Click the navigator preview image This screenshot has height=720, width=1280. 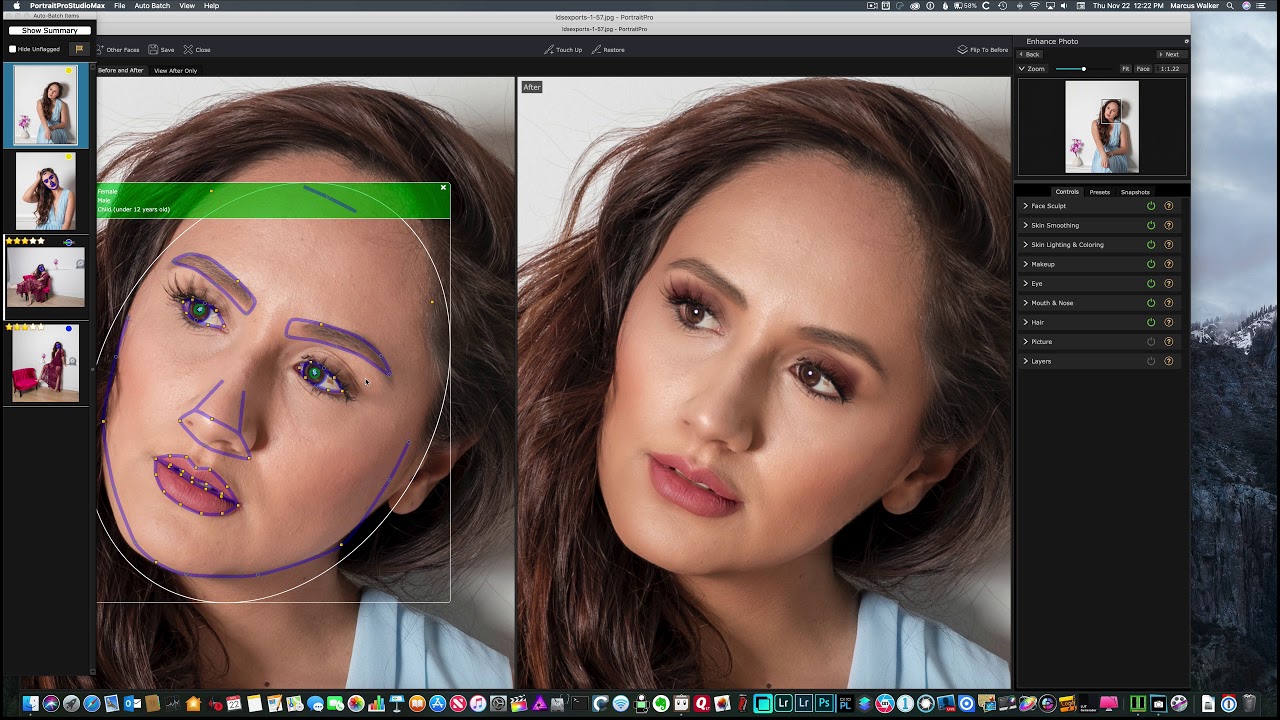tap(1102, 127)
